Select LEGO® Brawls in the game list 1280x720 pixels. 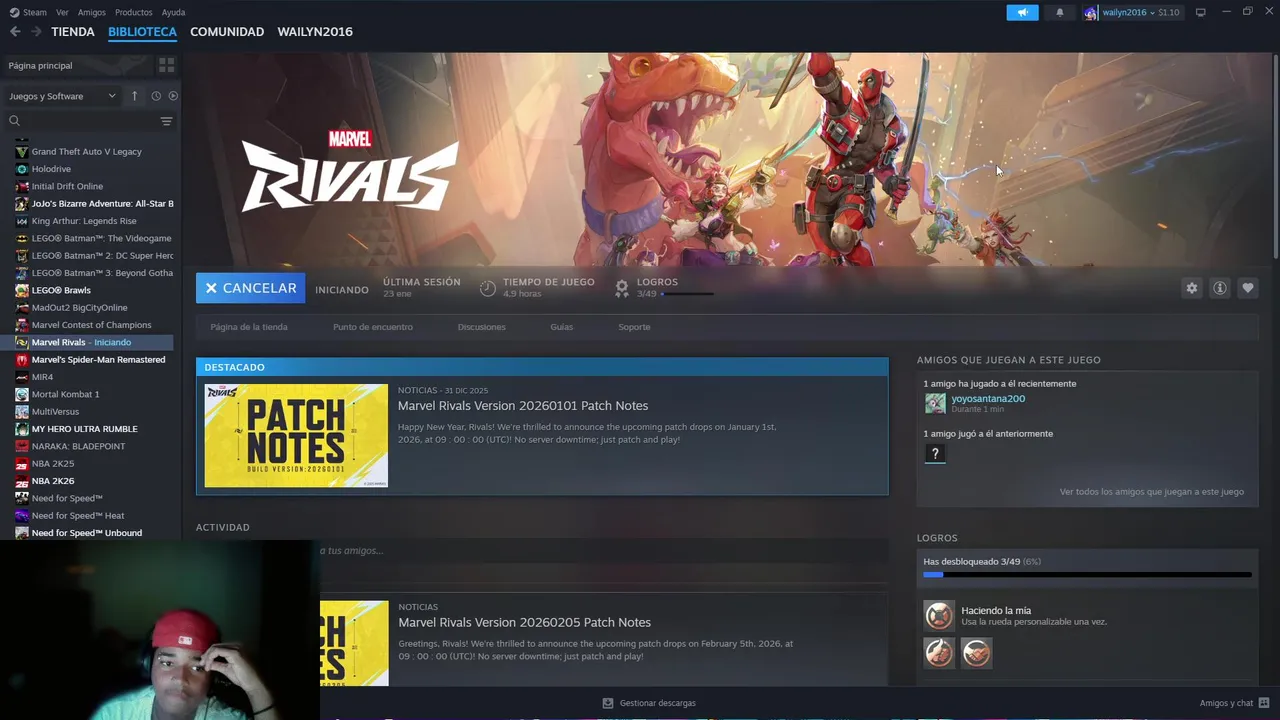(61, 290)
